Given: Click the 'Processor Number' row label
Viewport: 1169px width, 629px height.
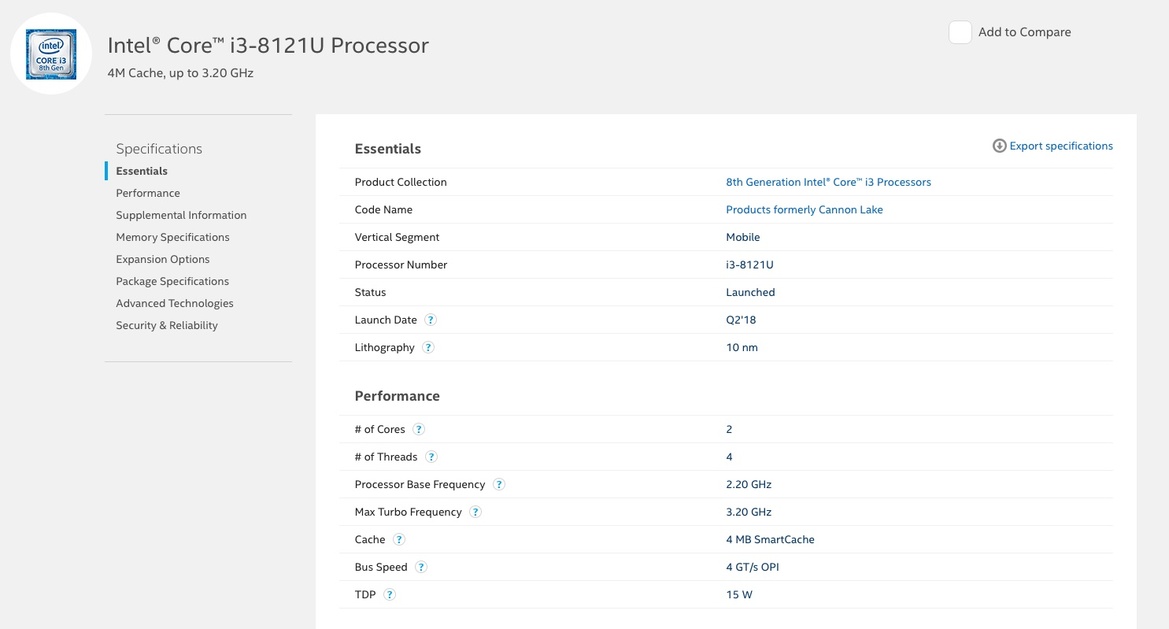Looking at the screenshot, I should 401,265.
